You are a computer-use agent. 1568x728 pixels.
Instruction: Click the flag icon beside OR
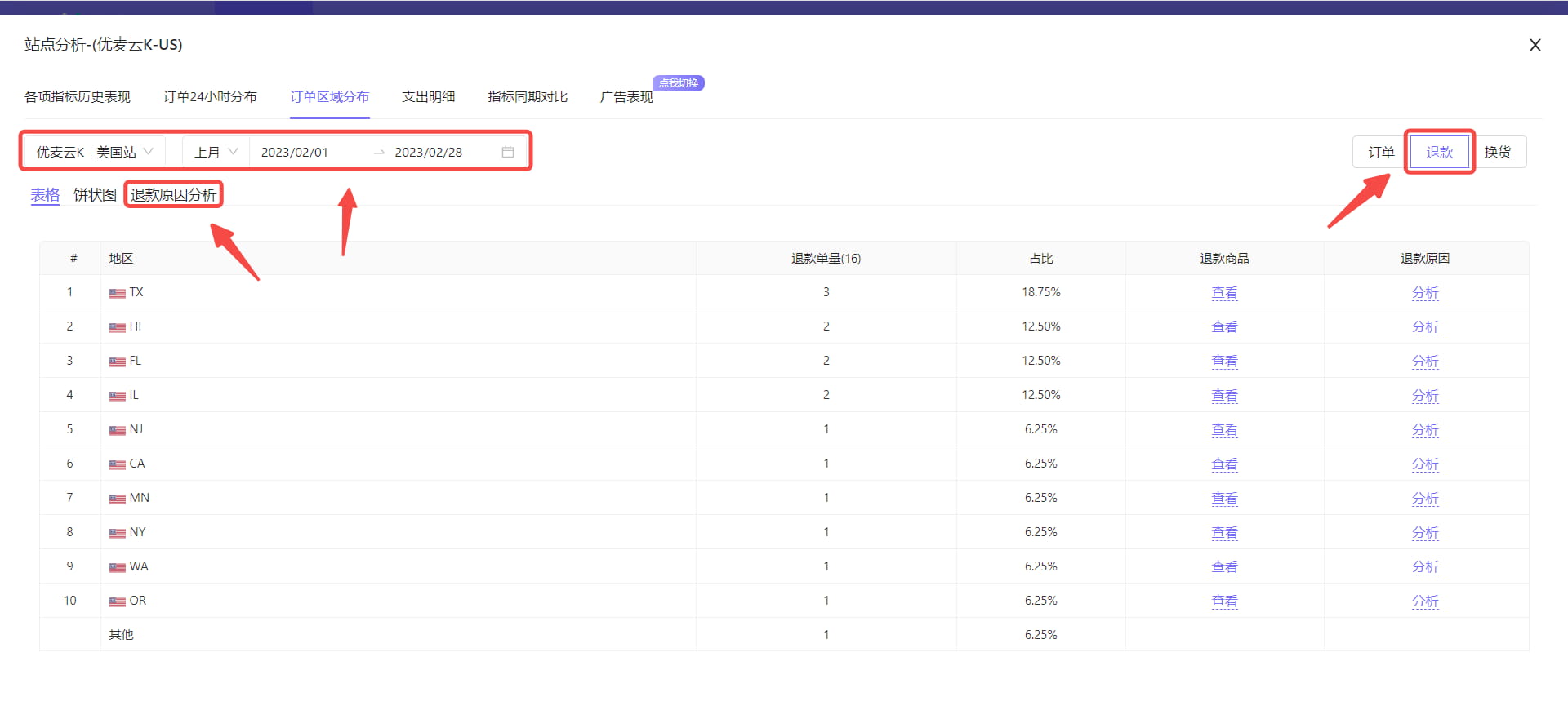(118, 601)
